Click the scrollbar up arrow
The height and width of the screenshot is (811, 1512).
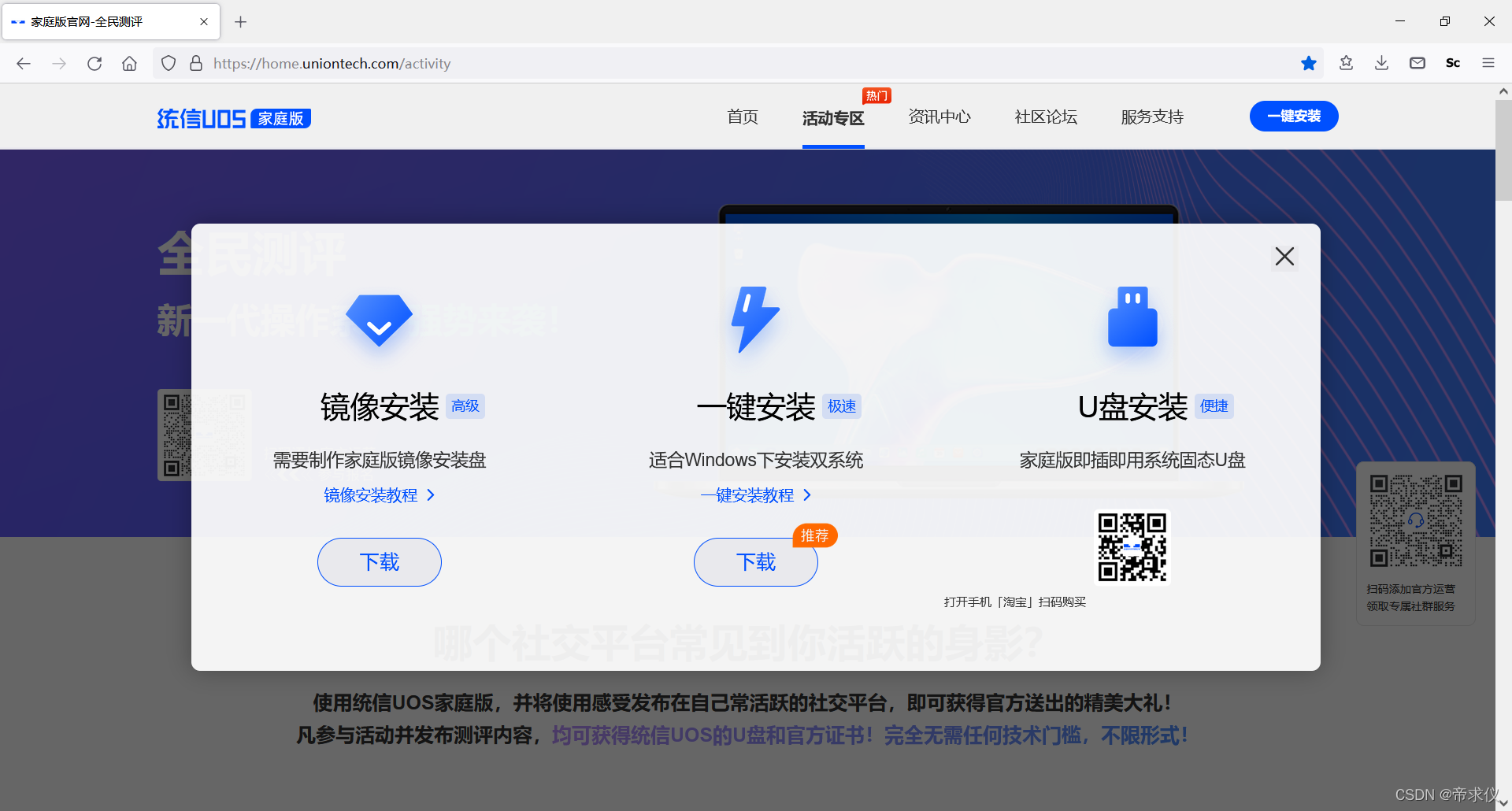click(x=1503, y=91)
